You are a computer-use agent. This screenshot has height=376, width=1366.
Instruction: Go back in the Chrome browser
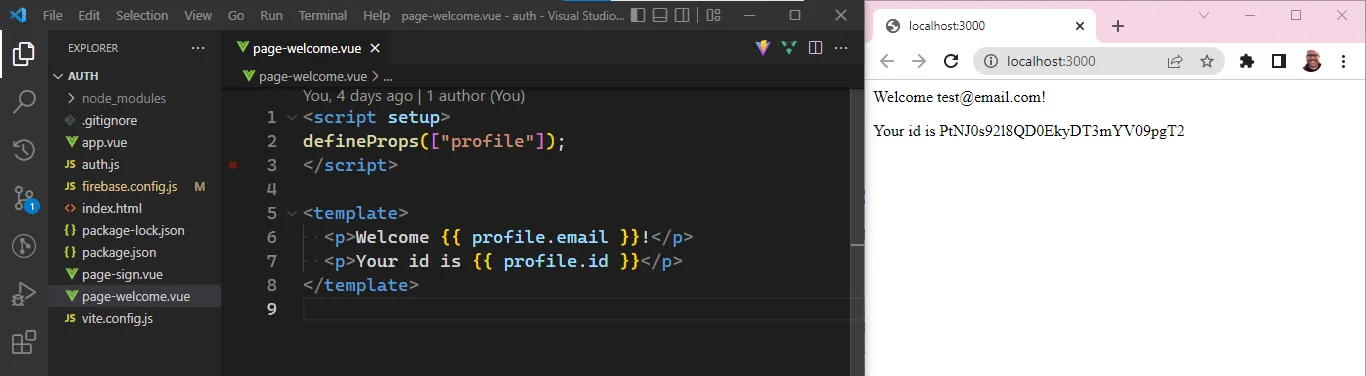click(887, 61)
